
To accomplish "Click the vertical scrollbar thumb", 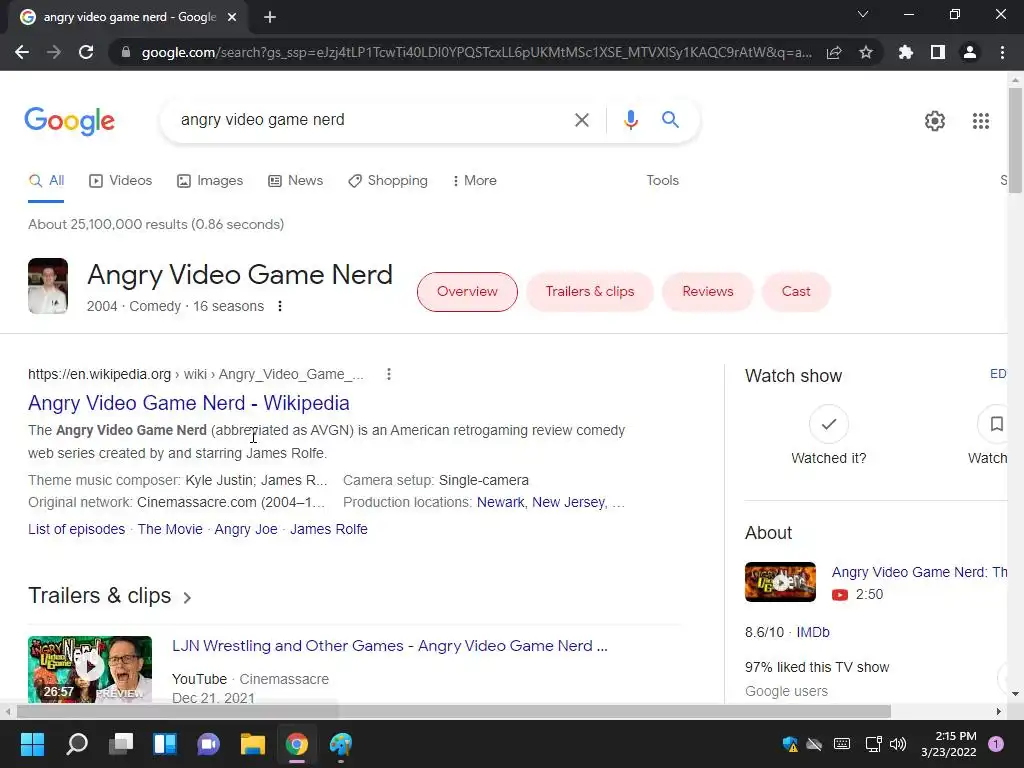I will pyautogui.click(x=1015, y=140).
